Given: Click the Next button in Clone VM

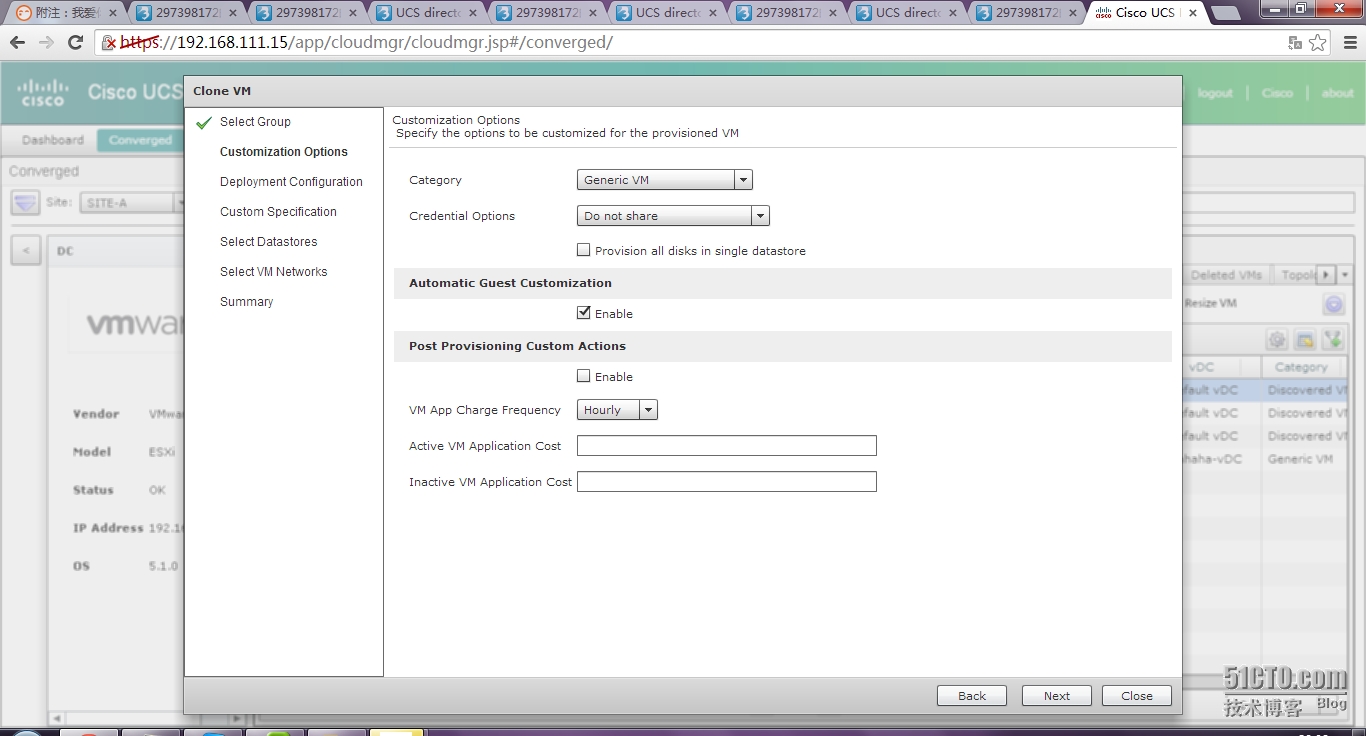Looking at the screenshot, I should [1057, 696].
